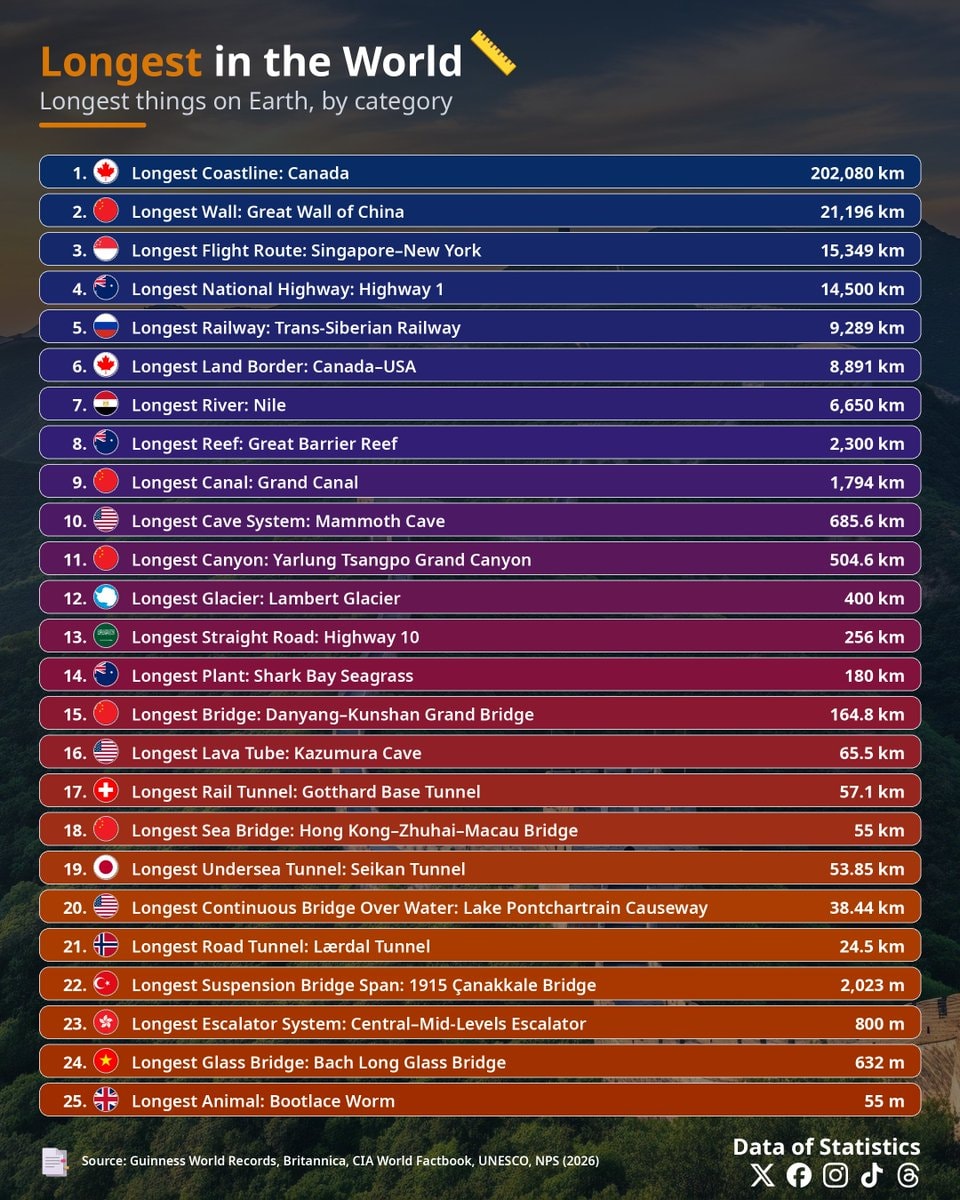The width and height of the screenshot is (960, 1200).
Task: Click the China flag beside Longest Wall
Action: click(106, 211)
